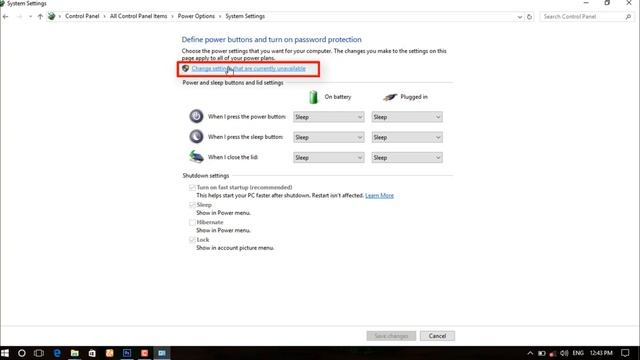Click the Power Options breadcrumb
The width and height of the screenshot is (640, 360).
(x=196, y=16)
